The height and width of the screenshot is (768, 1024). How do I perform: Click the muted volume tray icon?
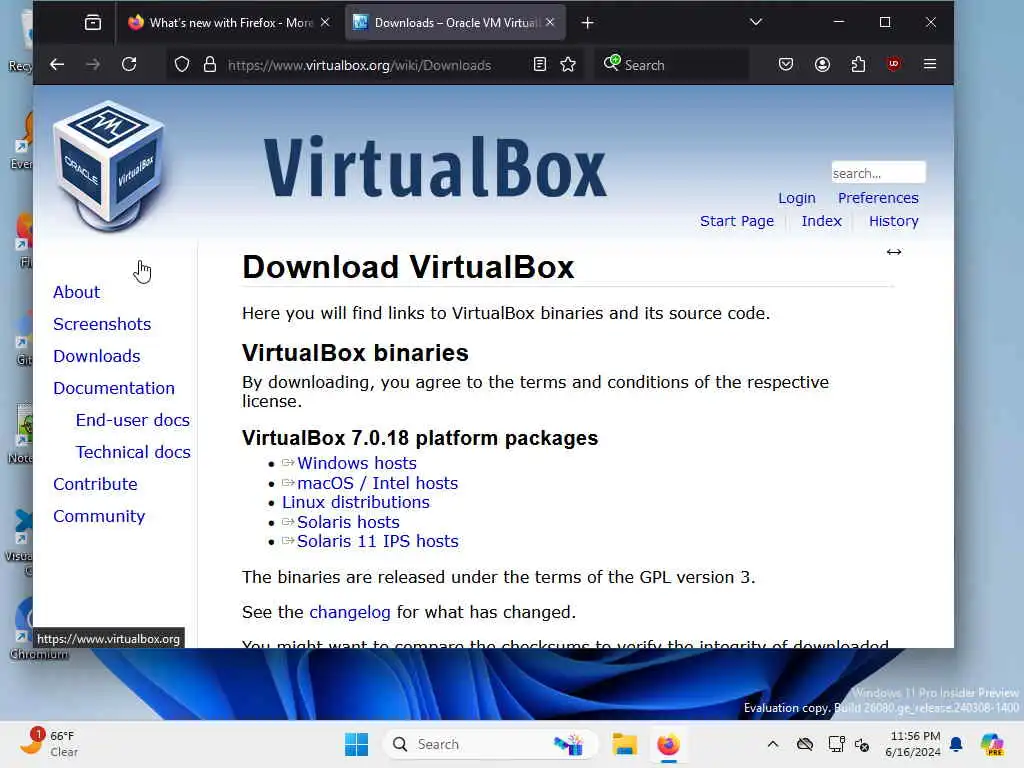point(862,744)
